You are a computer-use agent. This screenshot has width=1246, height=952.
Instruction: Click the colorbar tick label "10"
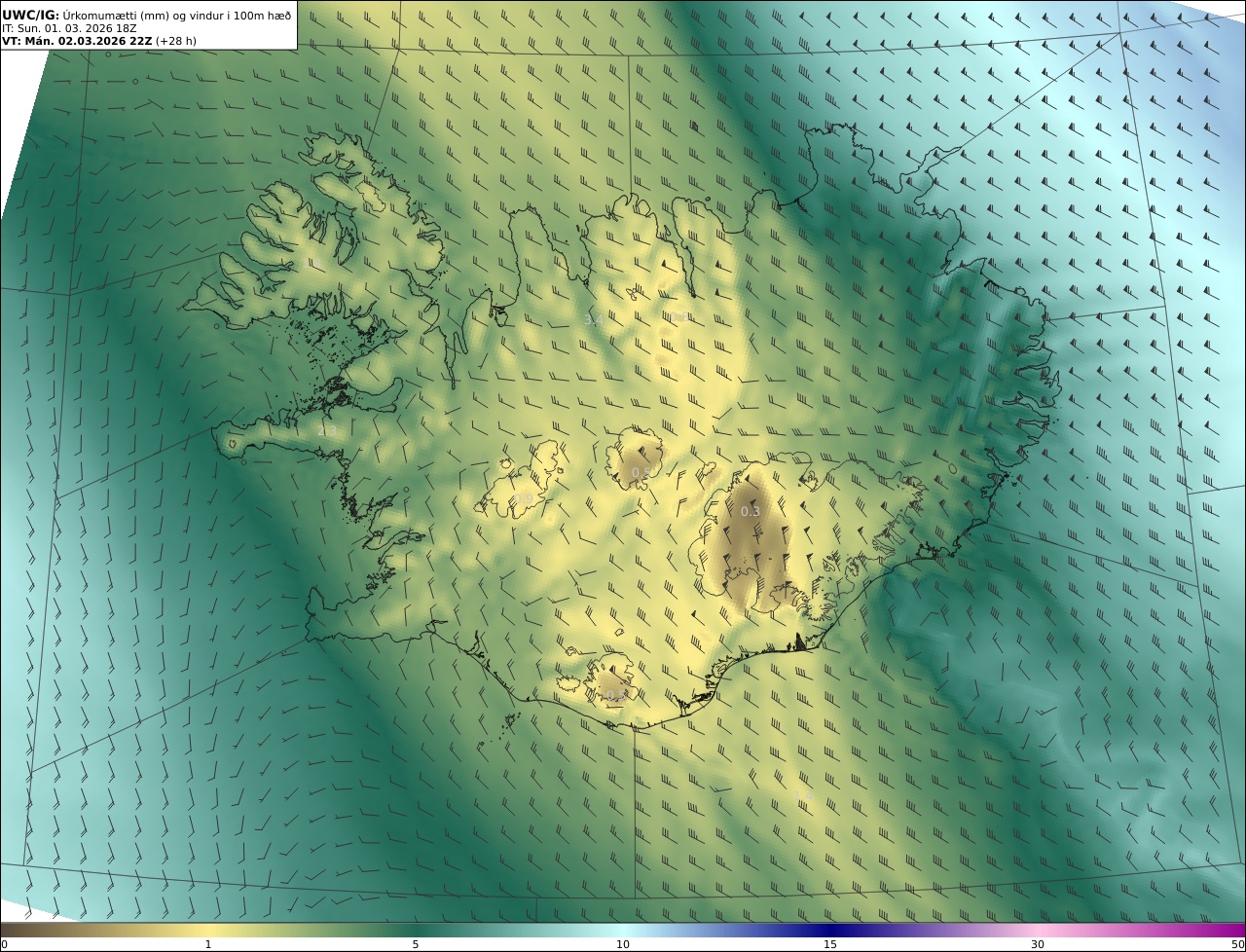[x=623, y=944]
